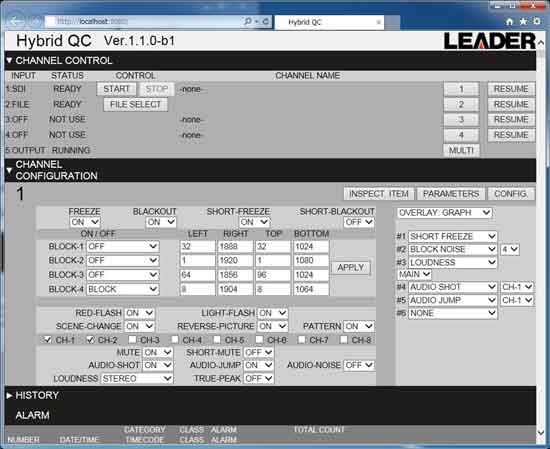Open the #2 BLOCK NOISE number dropdown
This screenshot has width=550, height=449.
pyautogui.click(x=510, y=249)
